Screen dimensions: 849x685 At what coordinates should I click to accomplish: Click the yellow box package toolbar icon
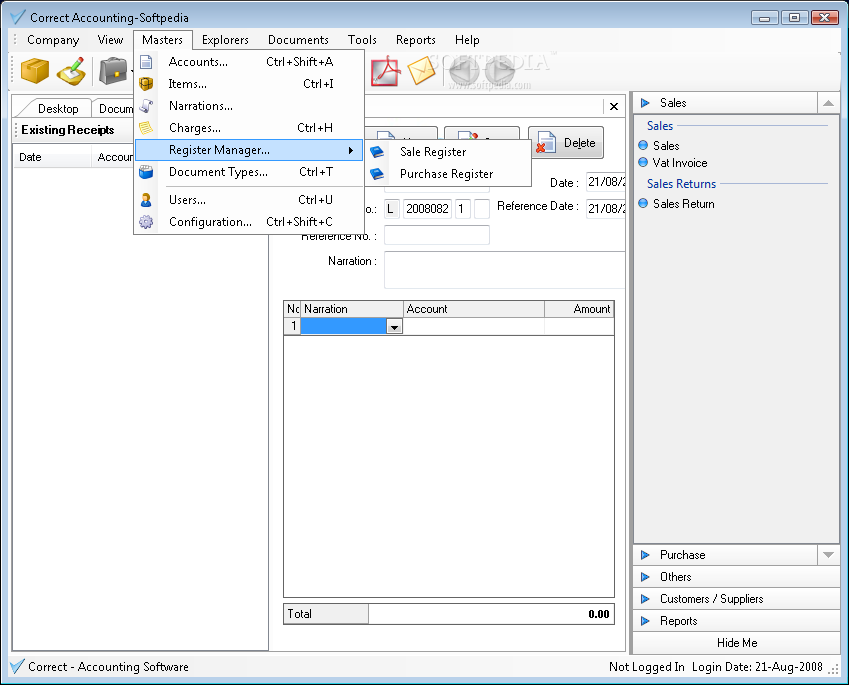(x=35, y=71)
